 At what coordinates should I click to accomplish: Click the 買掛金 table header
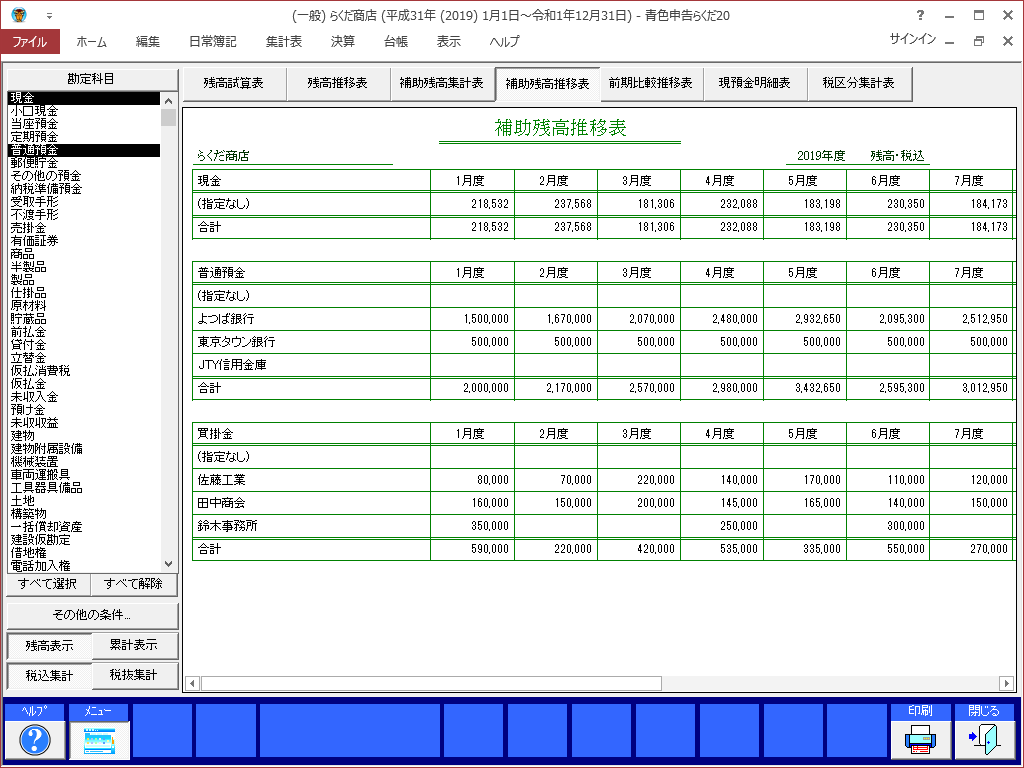point(216,434)
